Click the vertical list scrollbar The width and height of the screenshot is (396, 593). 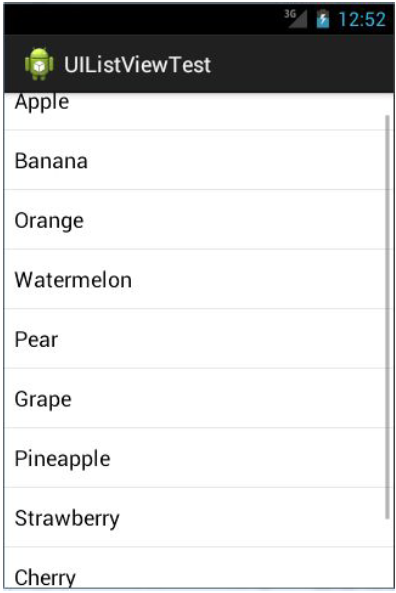point(387,317)
